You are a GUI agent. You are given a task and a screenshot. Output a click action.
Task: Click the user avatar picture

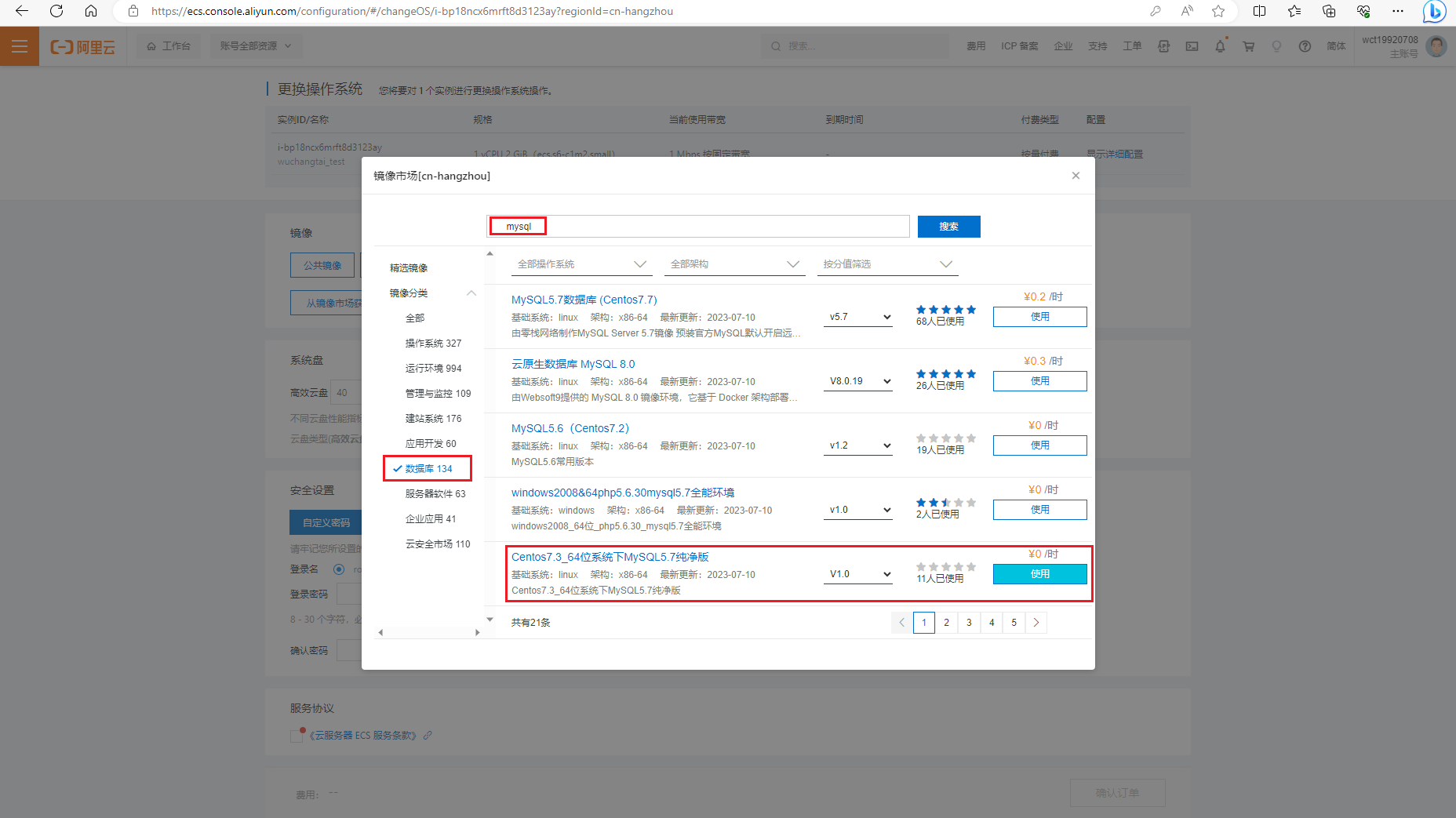(x=1436, y=46)
